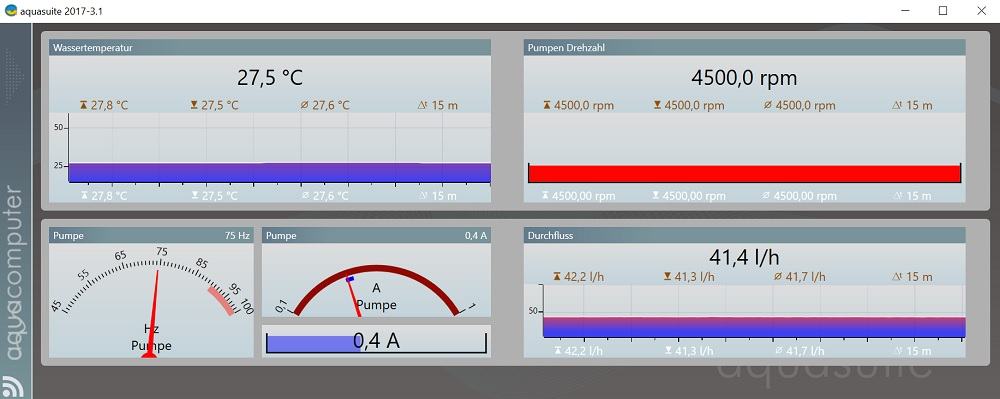1000x399 pixels.
Task: Select the Pumpe panel header showing 75 Hz
Action: (x=151, y=236)
